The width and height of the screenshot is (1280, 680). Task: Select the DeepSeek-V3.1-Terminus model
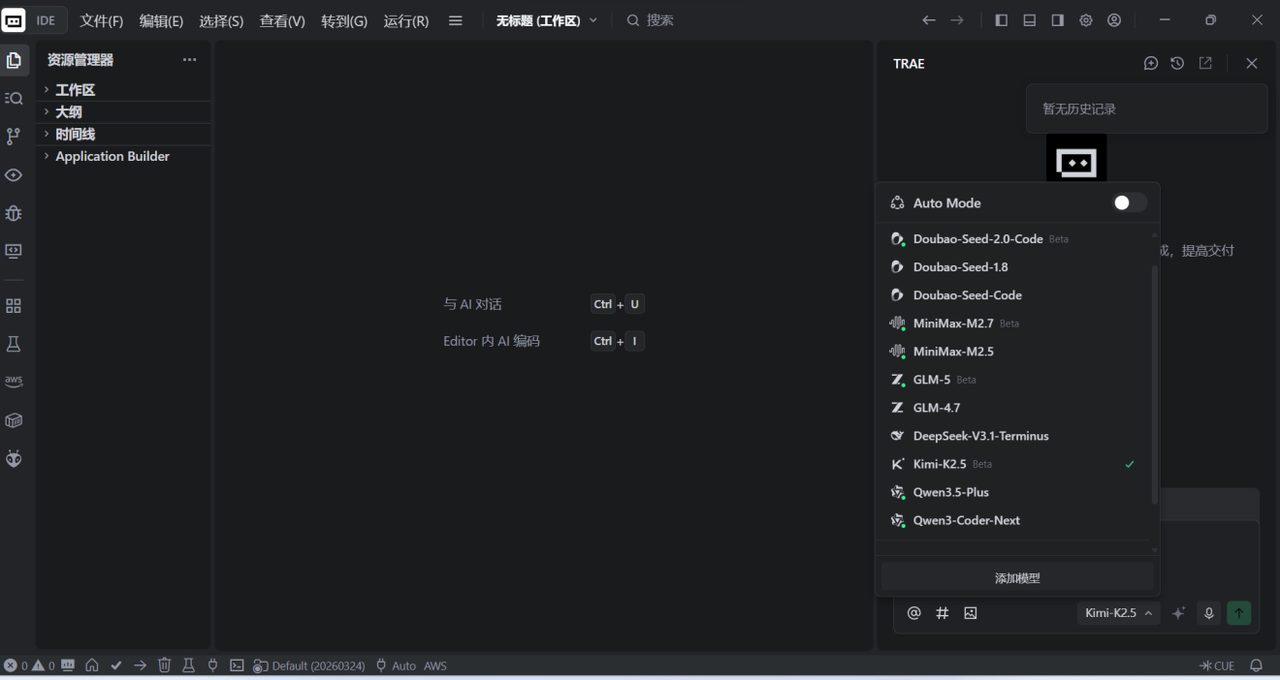(1015, 436)
